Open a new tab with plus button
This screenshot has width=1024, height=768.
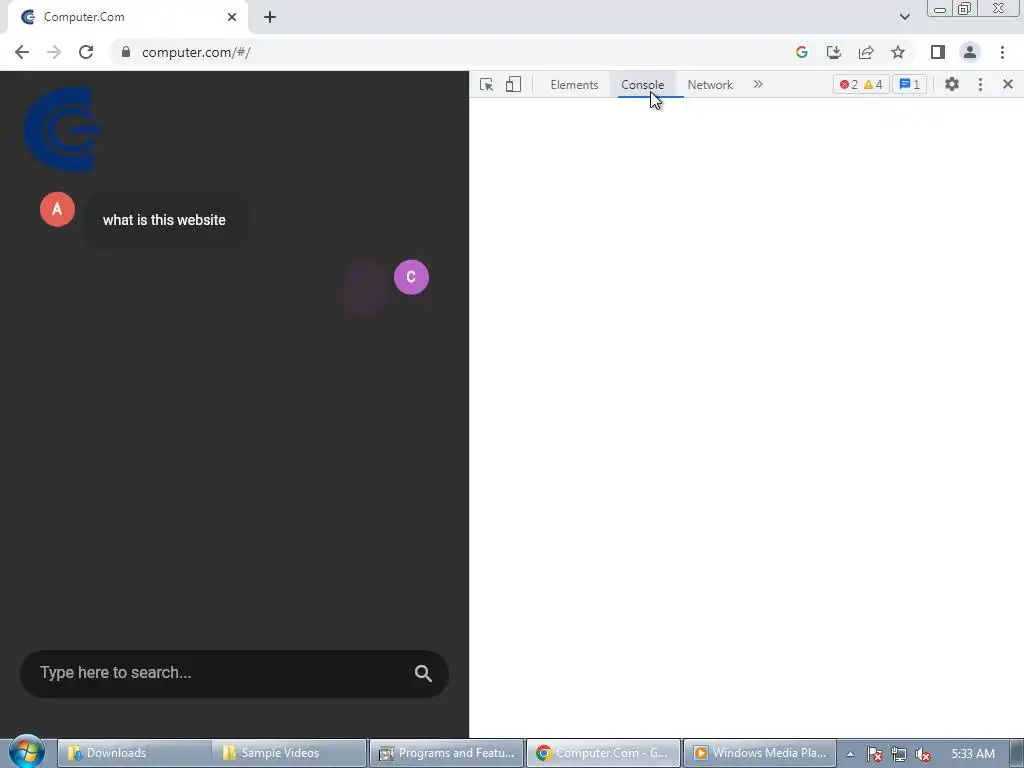tap(270, 17)
